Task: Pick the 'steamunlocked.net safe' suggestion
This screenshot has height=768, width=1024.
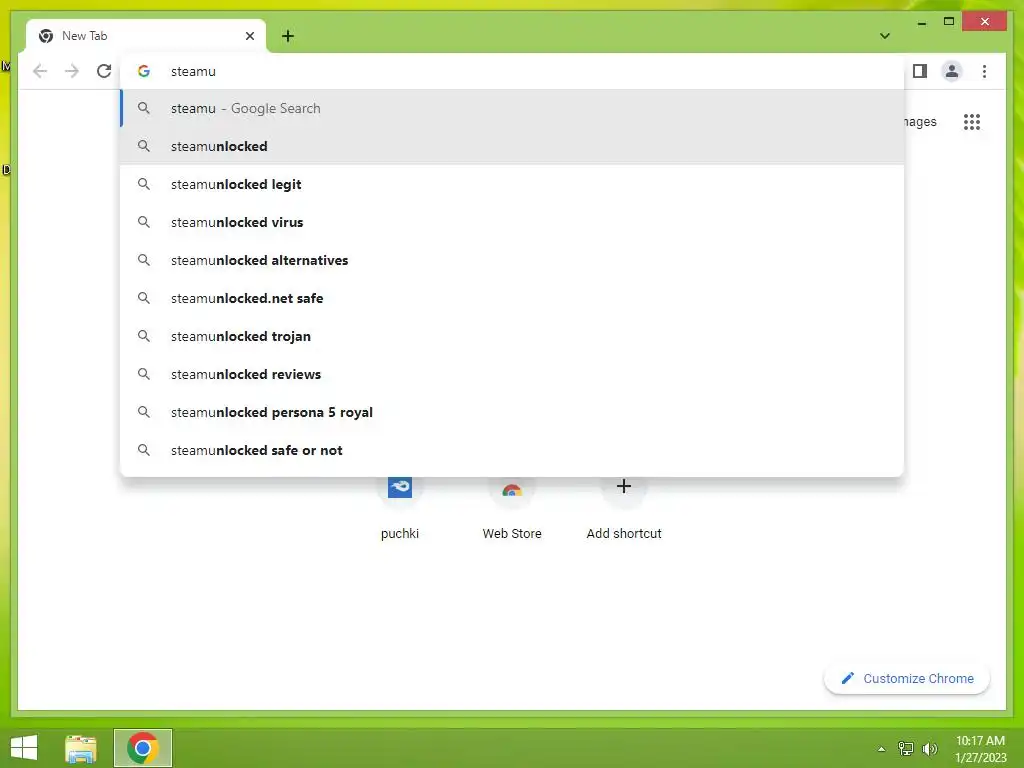Action: pos(512,298)
